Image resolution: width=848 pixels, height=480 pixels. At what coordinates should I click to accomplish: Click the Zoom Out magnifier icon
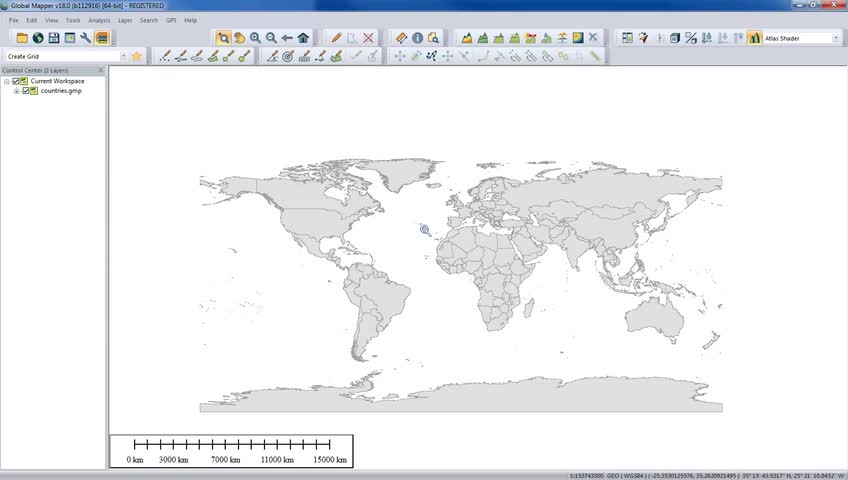(271, 38)
